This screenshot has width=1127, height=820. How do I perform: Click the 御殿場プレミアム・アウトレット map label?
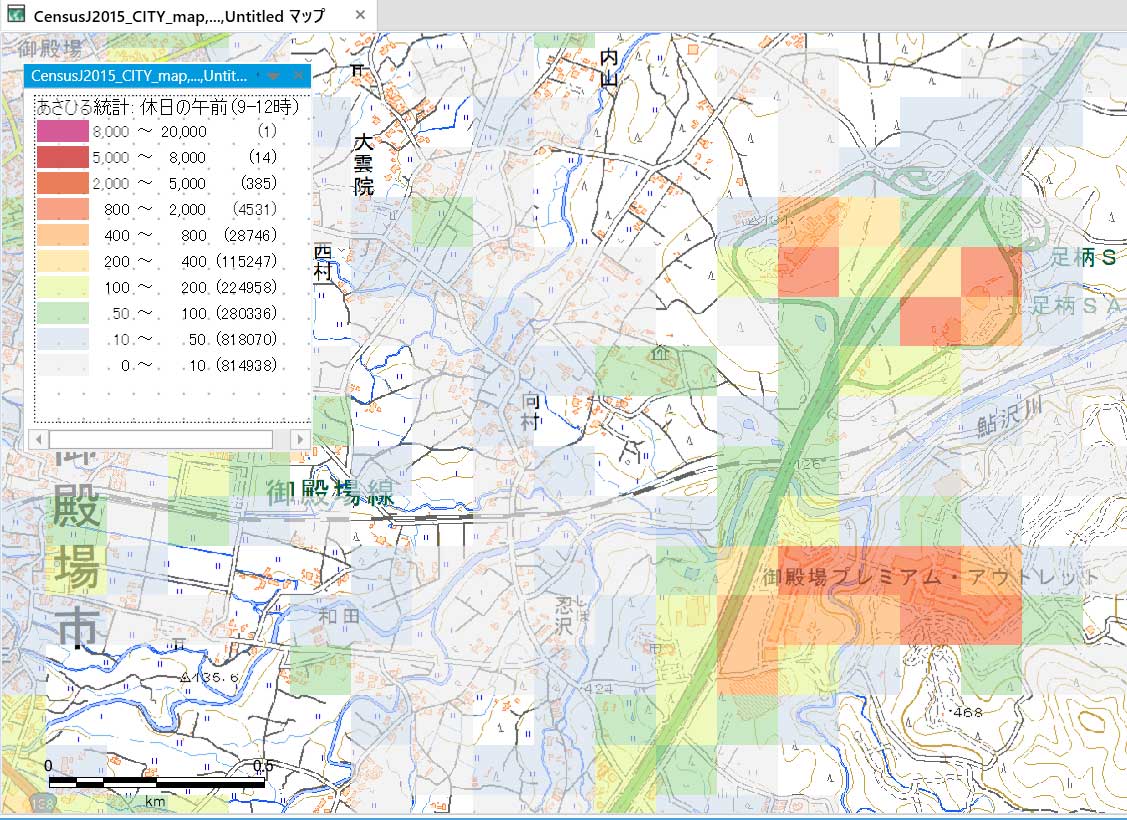[930, 578]
